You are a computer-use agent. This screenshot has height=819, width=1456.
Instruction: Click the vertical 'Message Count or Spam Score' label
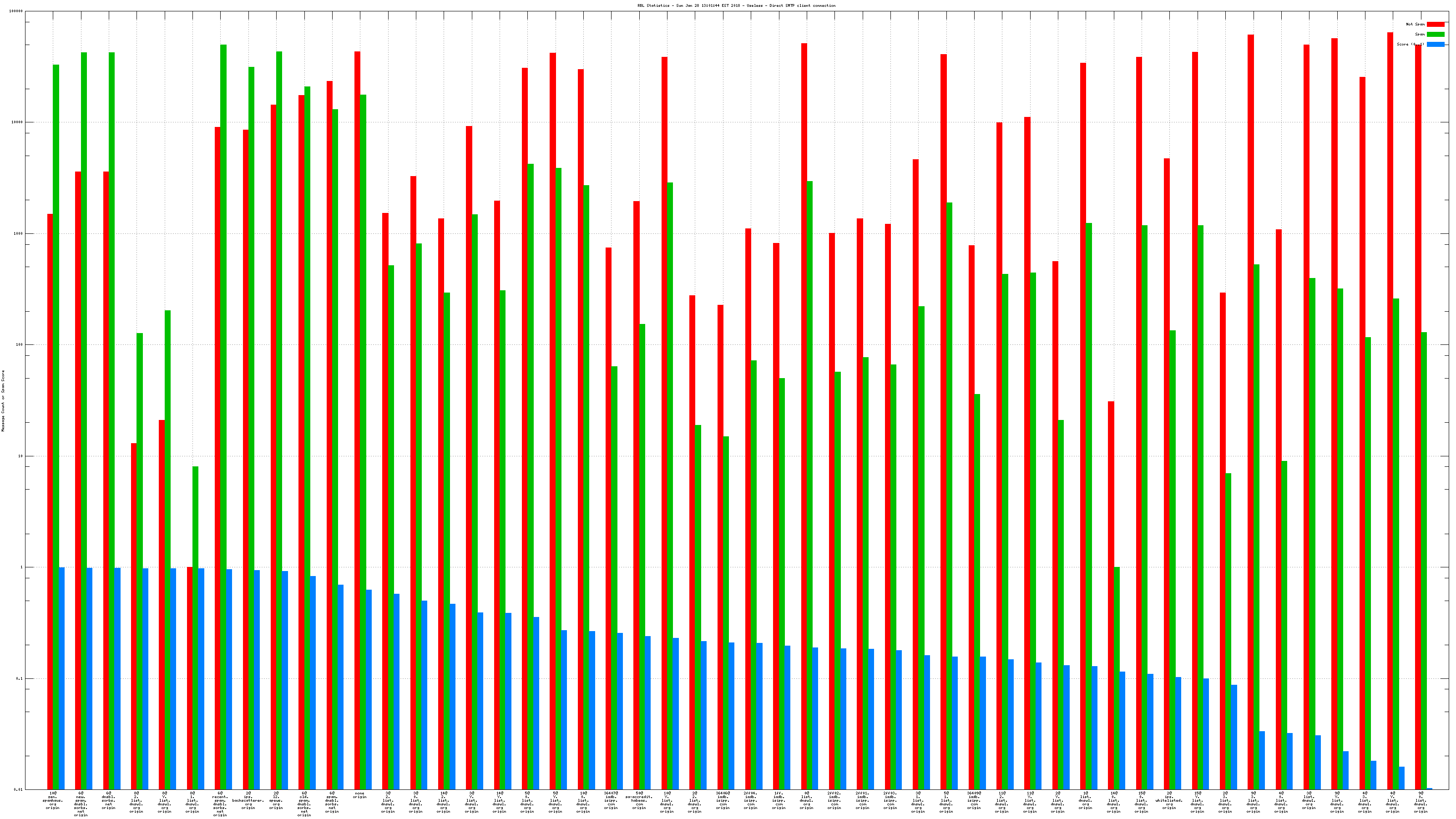coord(3,401)
